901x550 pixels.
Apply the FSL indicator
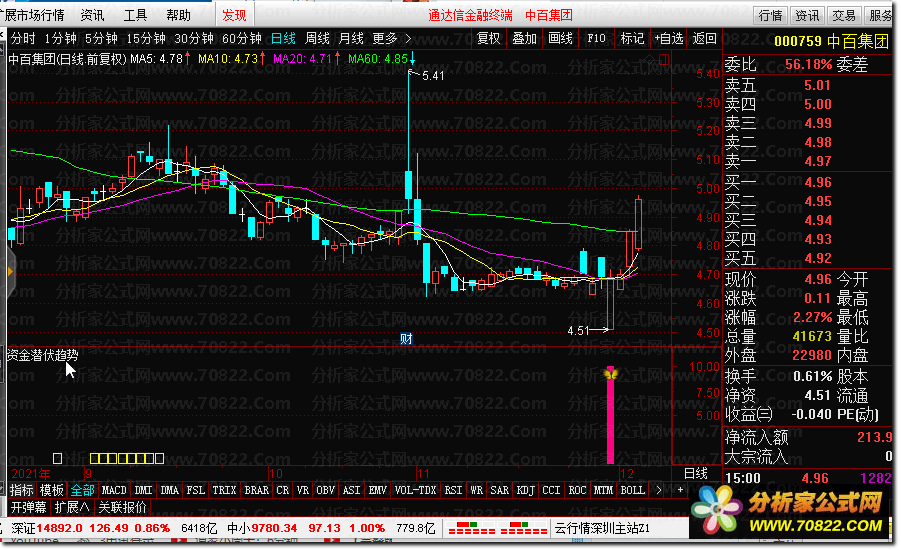coord(195,490)
